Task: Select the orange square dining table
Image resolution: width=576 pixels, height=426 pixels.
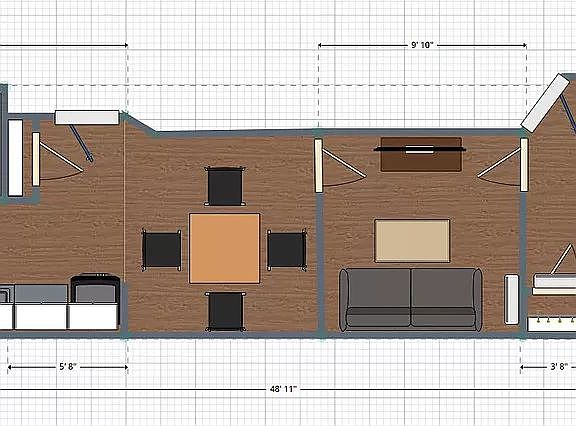Action: tap(224, 249)
